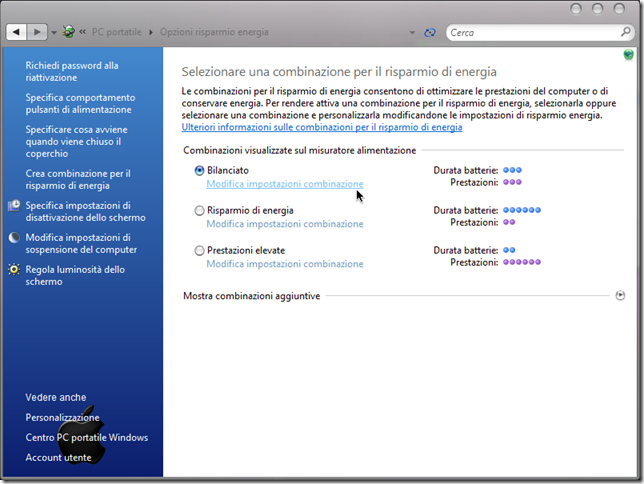Select the Bilanciato power plan
This screenshot has width=644, height=484.
click(x=199, y=171)
